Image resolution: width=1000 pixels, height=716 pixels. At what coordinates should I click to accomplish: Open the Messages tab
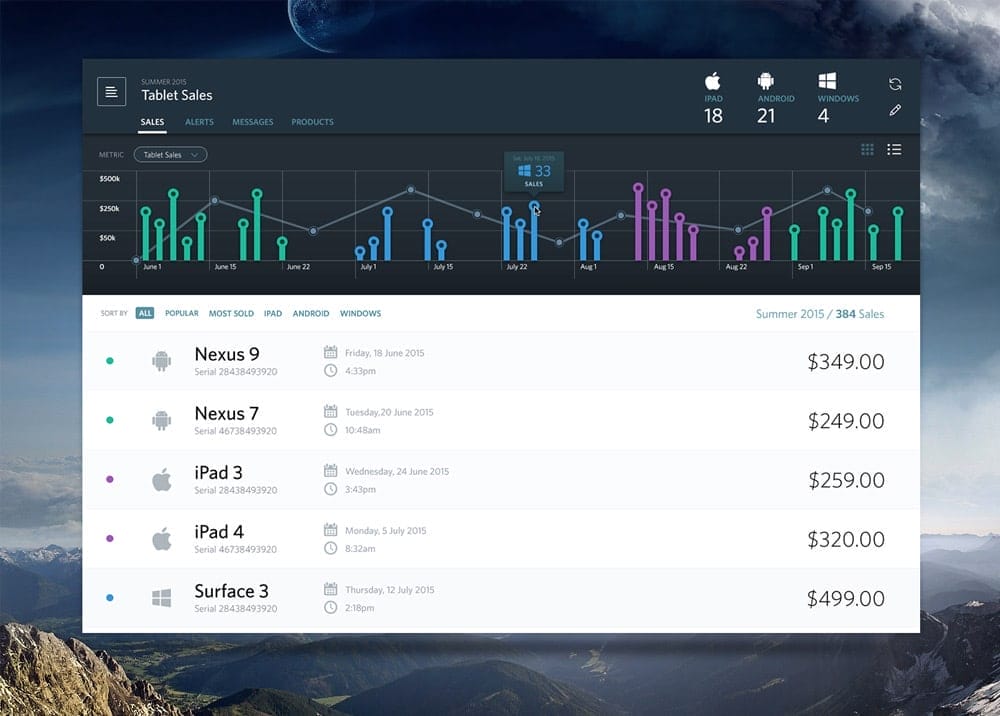pos(253,122)
